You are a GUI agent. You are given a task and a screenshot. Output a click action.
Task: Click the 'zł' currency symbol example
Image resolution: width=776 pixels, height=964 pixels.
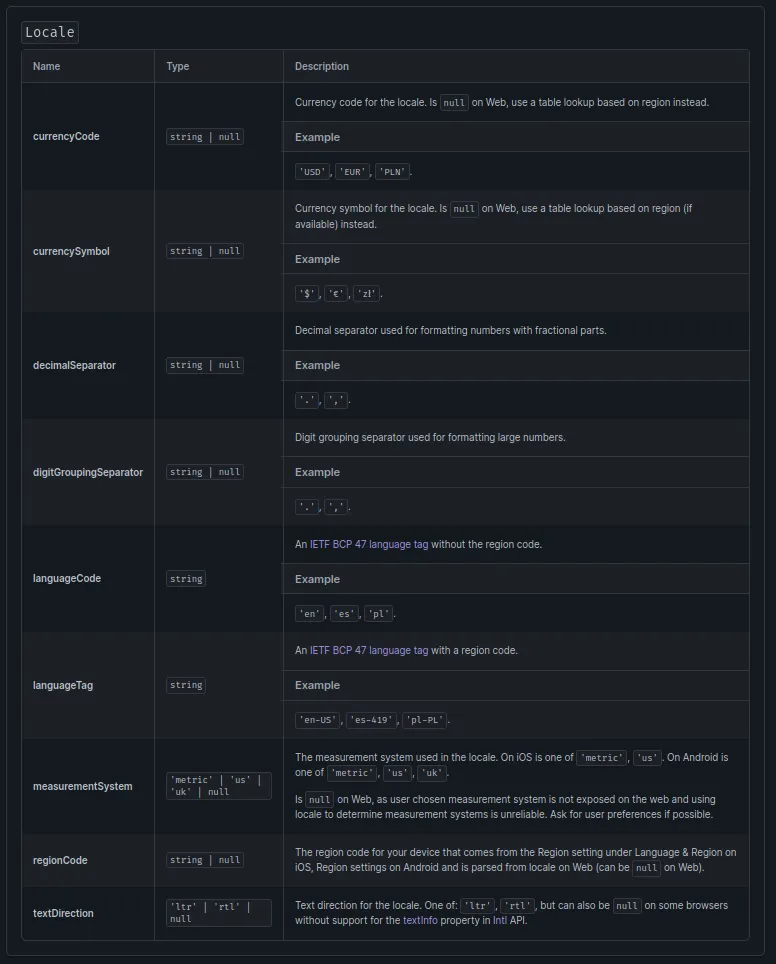click(367, 294)
